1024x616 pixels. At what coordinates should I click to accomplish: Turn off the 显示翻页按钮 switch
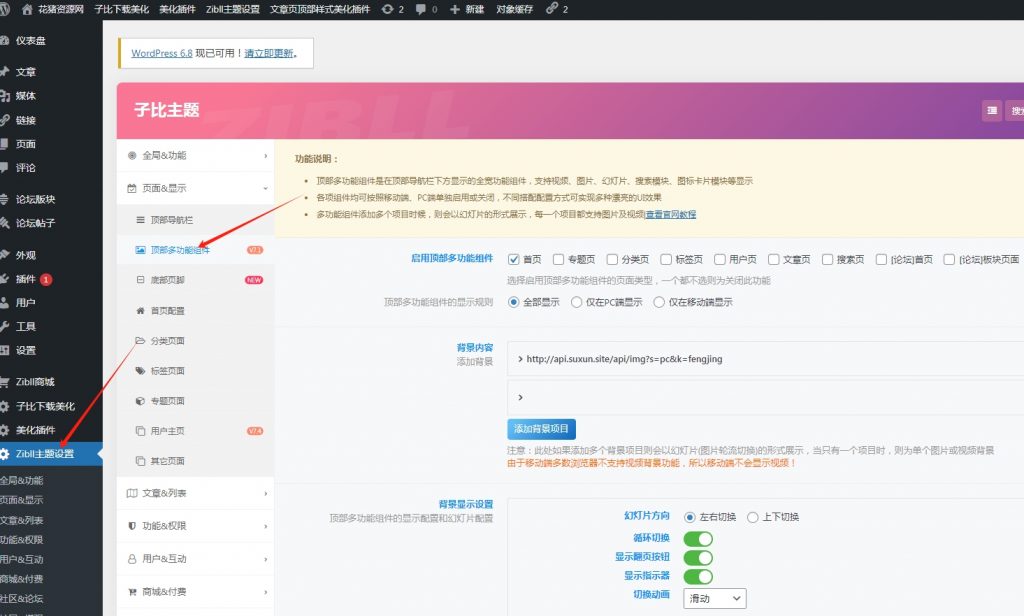coord(697,558)
